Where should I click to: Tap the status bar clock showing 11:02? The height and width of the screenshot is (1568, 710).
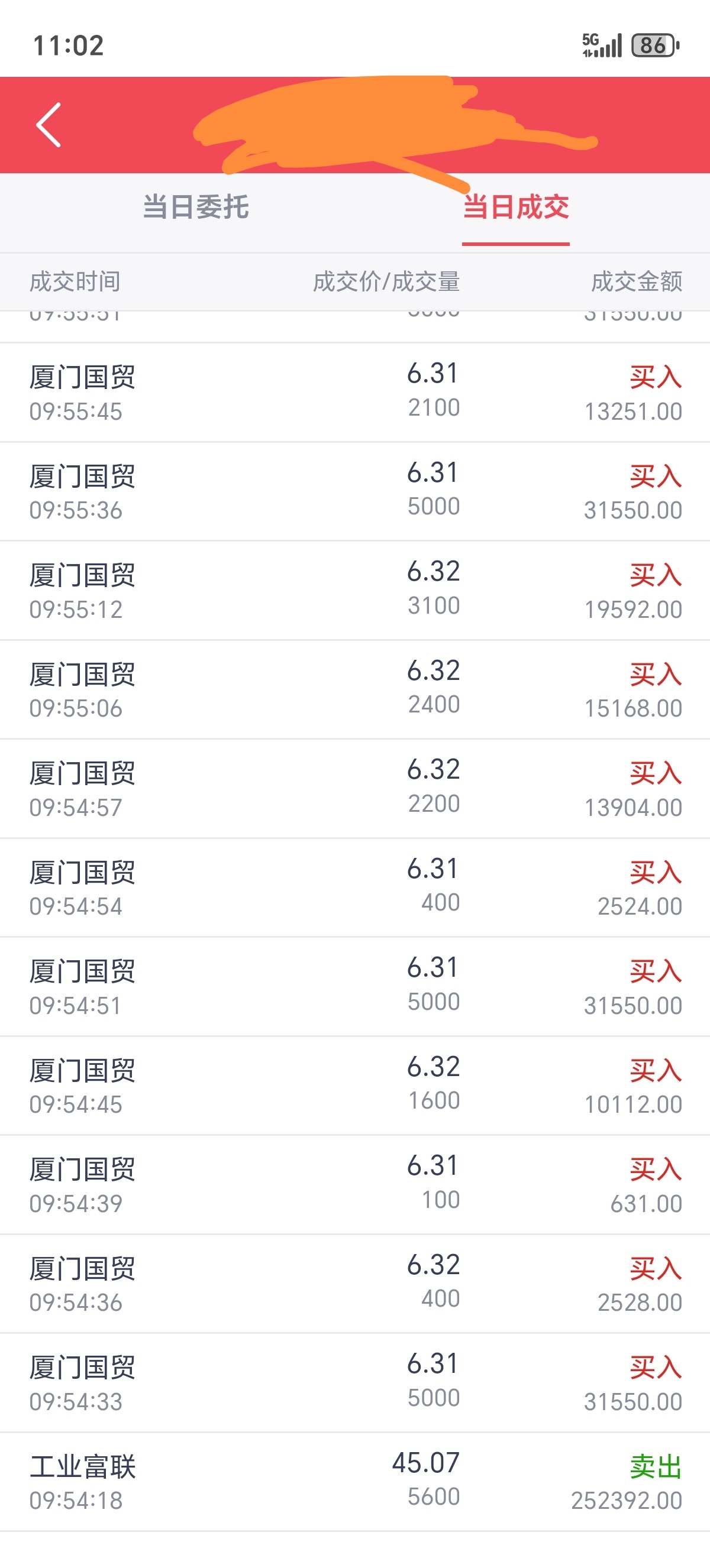68,46
